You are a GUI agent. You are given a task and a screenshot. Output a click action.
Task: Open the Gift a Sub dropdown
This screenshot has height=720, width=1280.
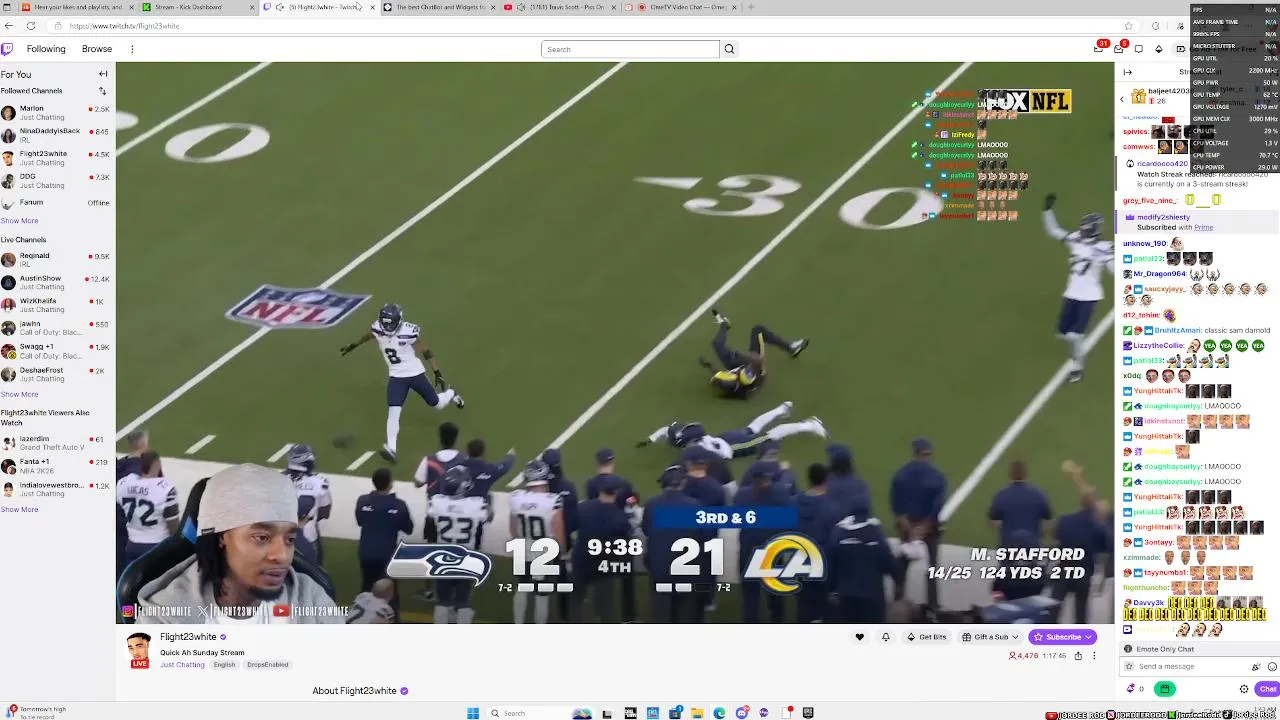pos(990,637)
